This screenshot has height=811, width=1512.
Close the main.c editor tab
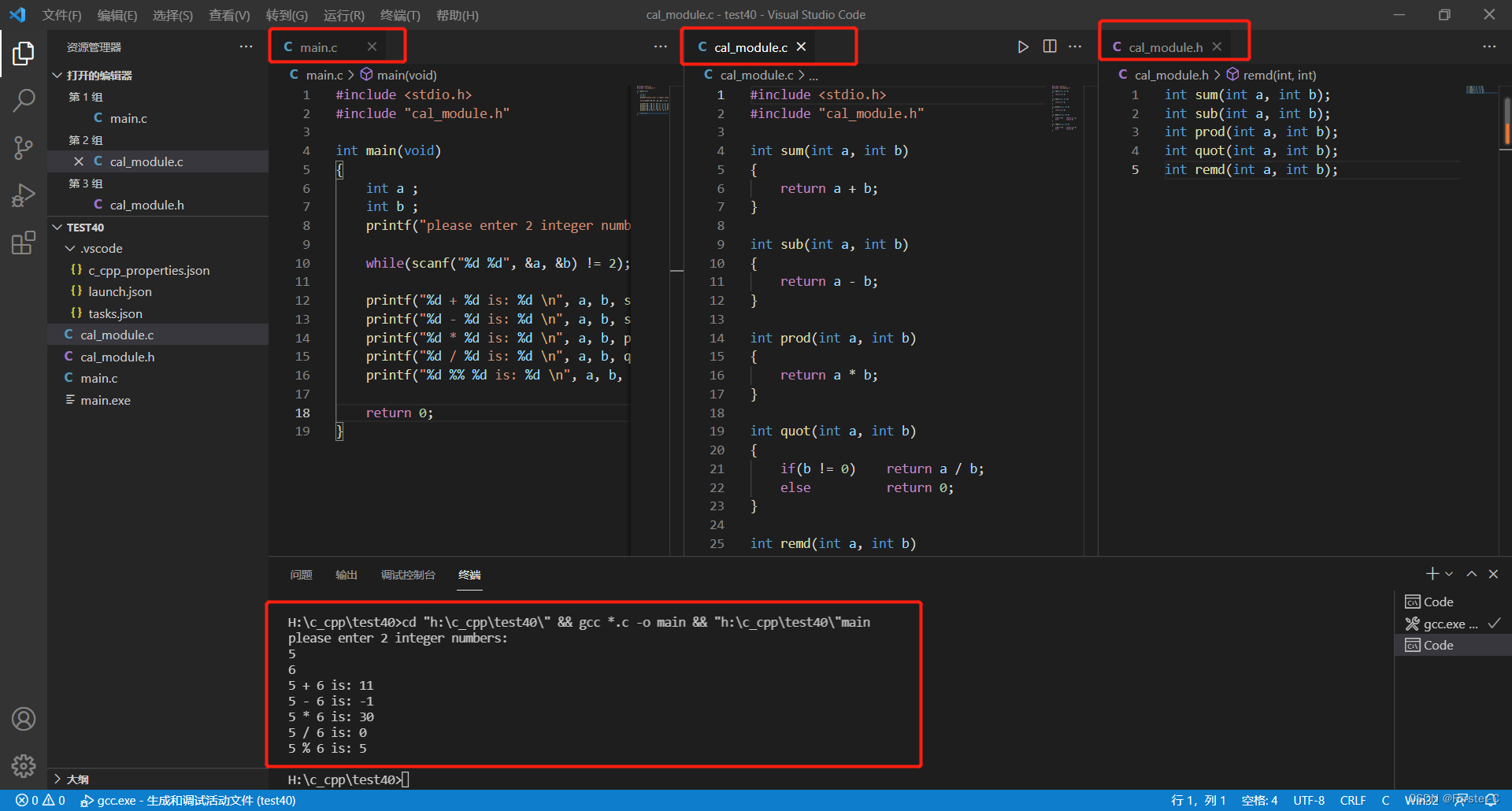[372, 47]
